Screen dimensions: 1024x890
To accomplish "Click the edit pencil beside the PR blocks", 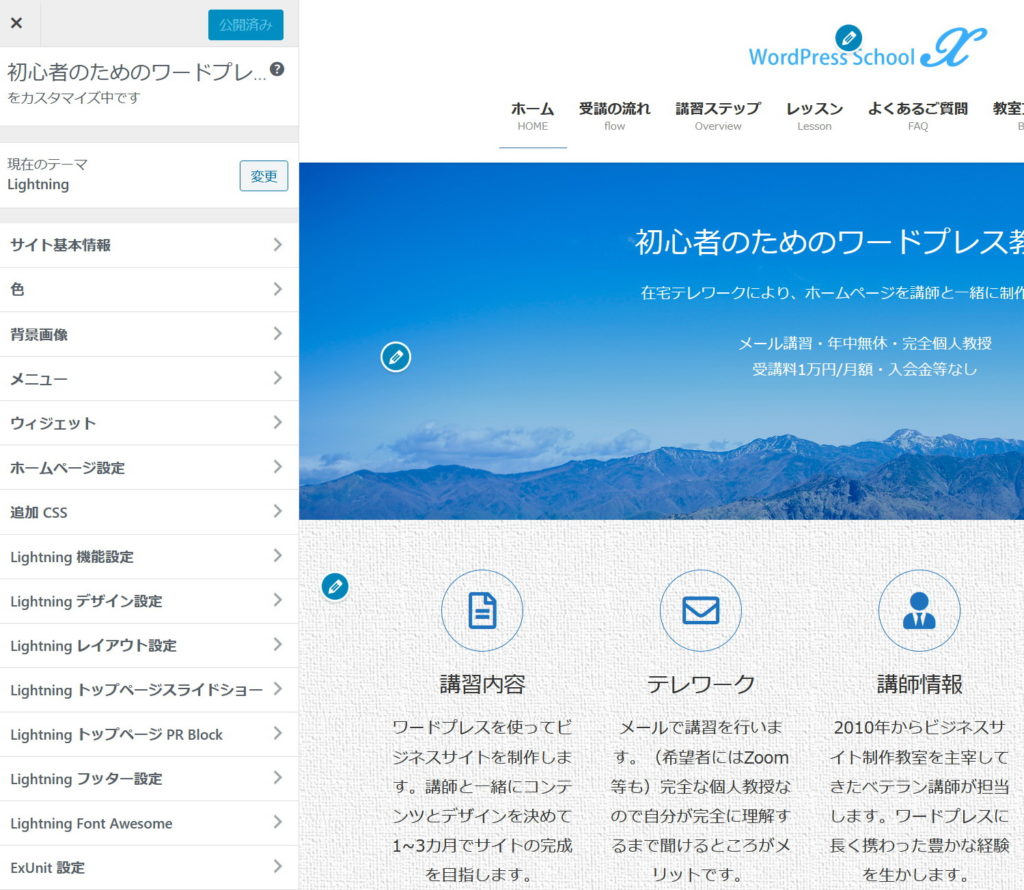I will click(335, 586).
